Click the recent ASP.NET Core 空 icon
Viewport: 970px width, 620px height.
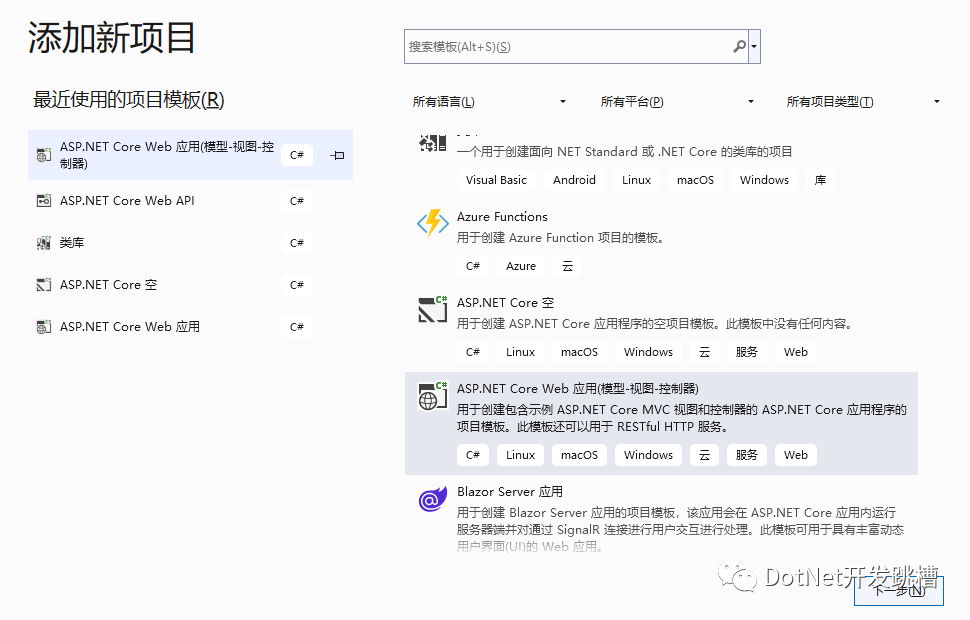tap(43, 285)
